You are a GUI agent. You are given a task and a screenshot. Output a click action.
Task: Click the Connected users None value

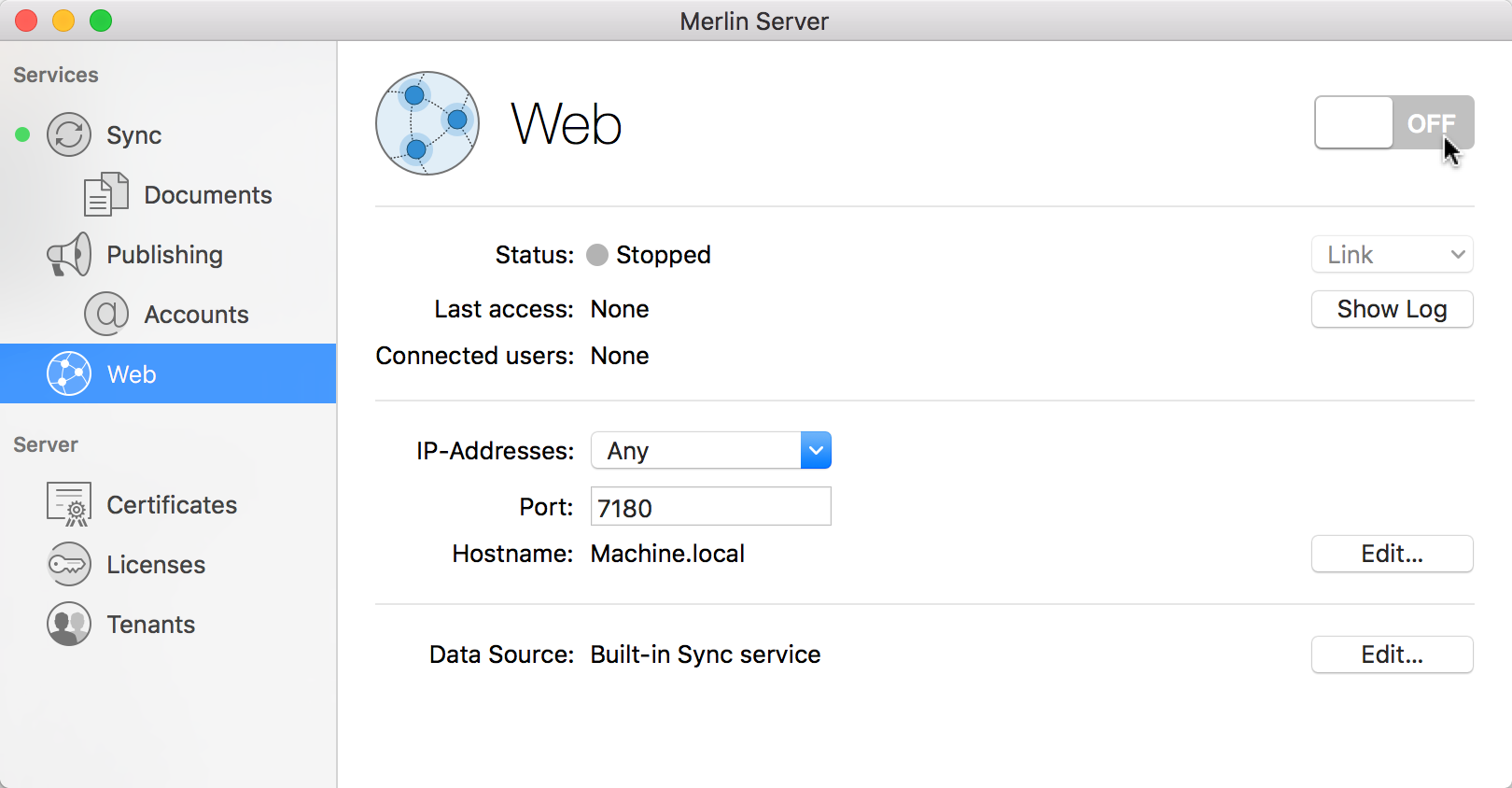click(x=620, y=356)
